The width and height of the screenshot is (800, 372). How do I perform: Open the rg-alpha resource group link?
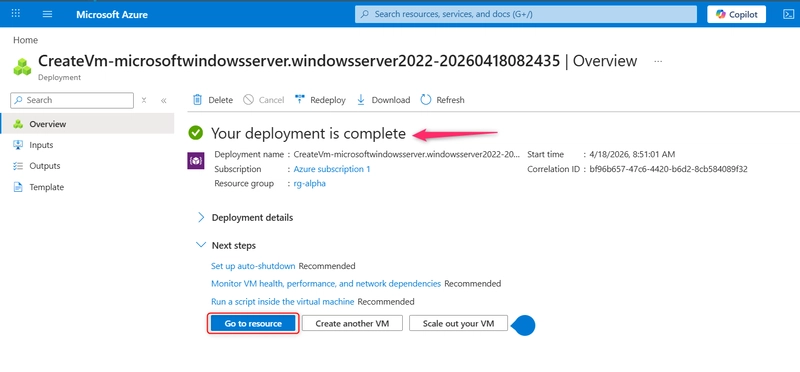tap(309, 184)
